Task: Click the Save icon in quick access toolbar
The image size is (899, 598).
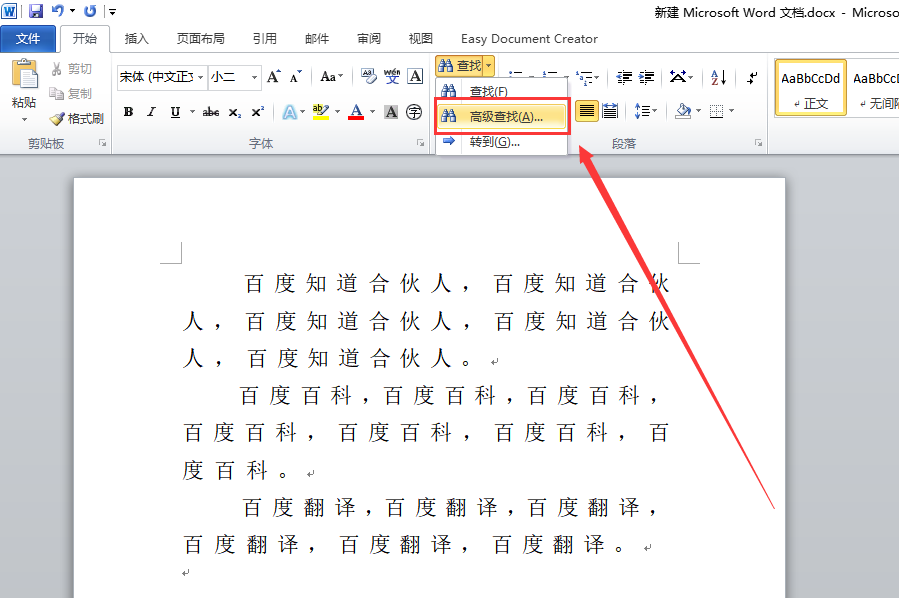Action: [36, 11]
